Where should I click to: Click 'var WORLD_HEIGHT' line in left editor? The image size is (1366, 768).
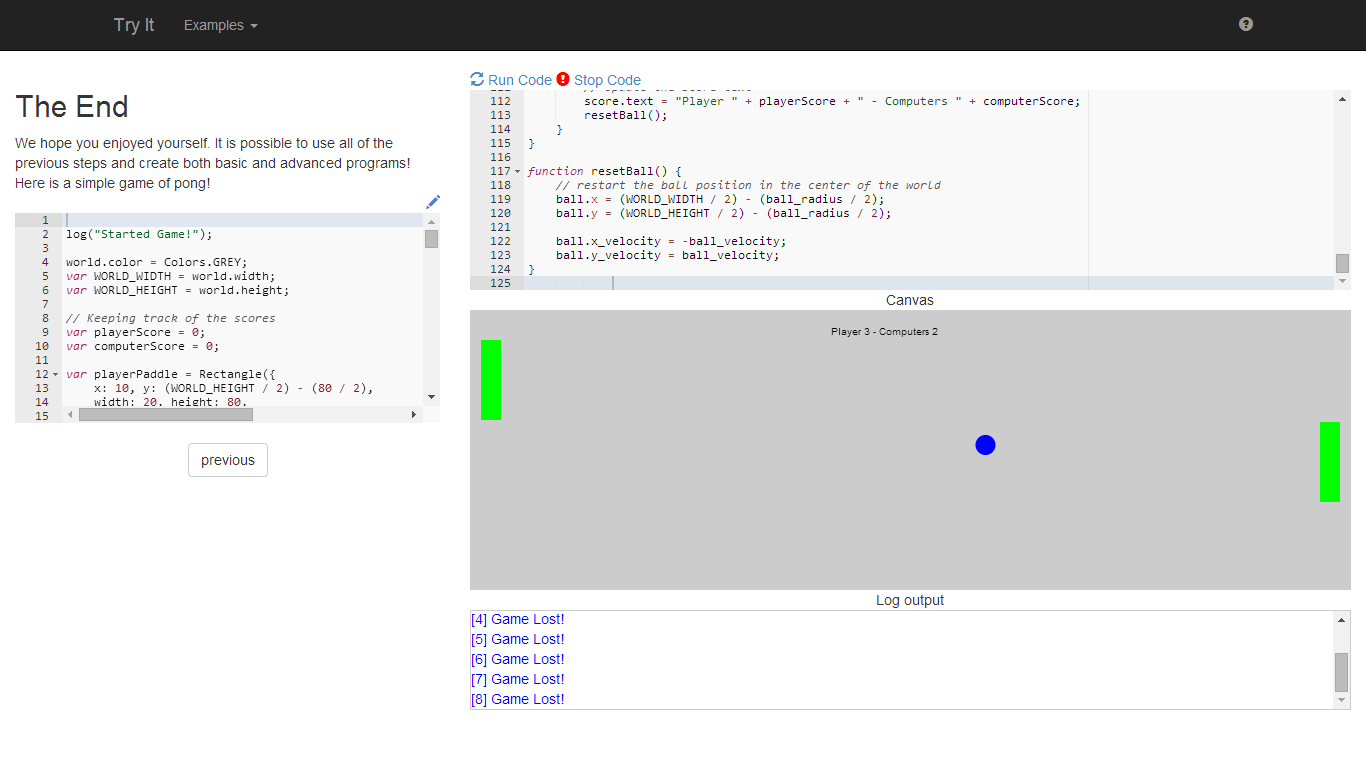pyautogui.click(x=177, y=290)
